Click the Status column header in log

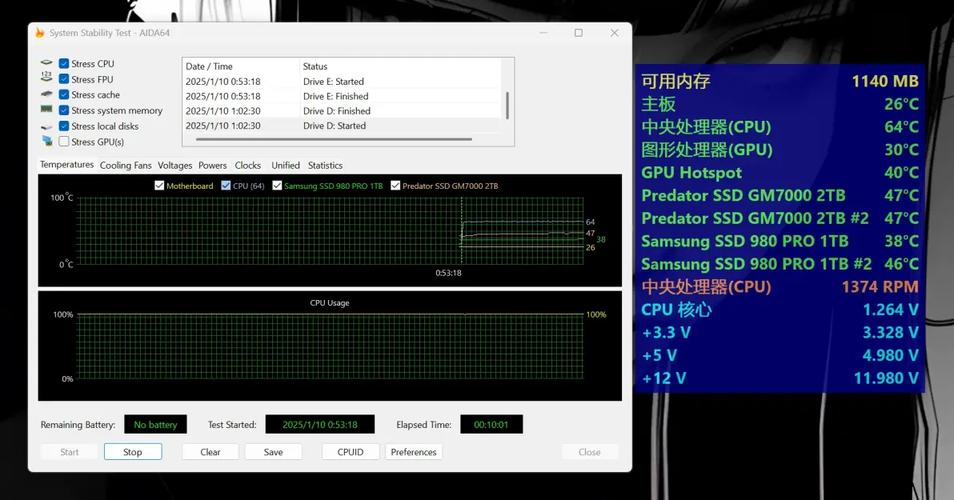coord(400,66)
